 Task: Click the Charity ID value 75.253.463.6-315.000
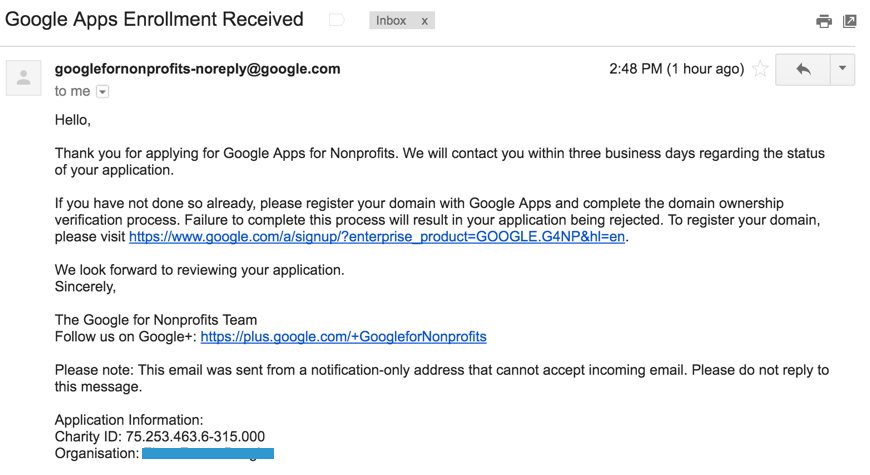click(x=195, y=437)
